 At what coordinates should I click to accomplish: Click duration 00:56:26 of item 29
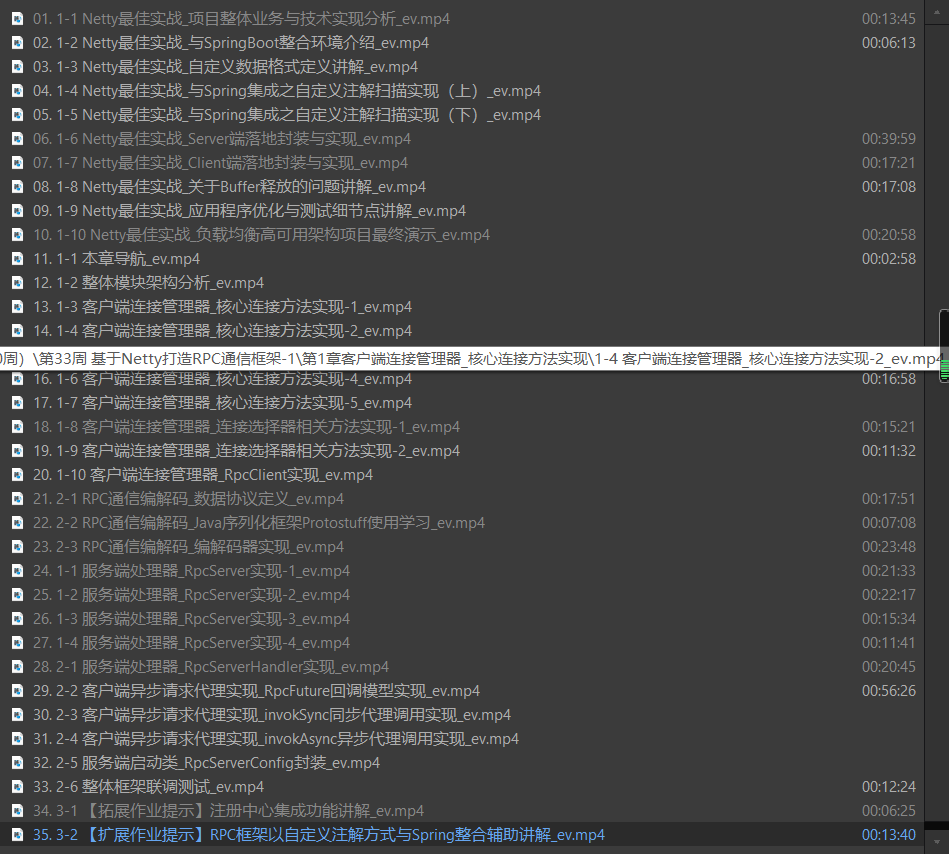888,691
